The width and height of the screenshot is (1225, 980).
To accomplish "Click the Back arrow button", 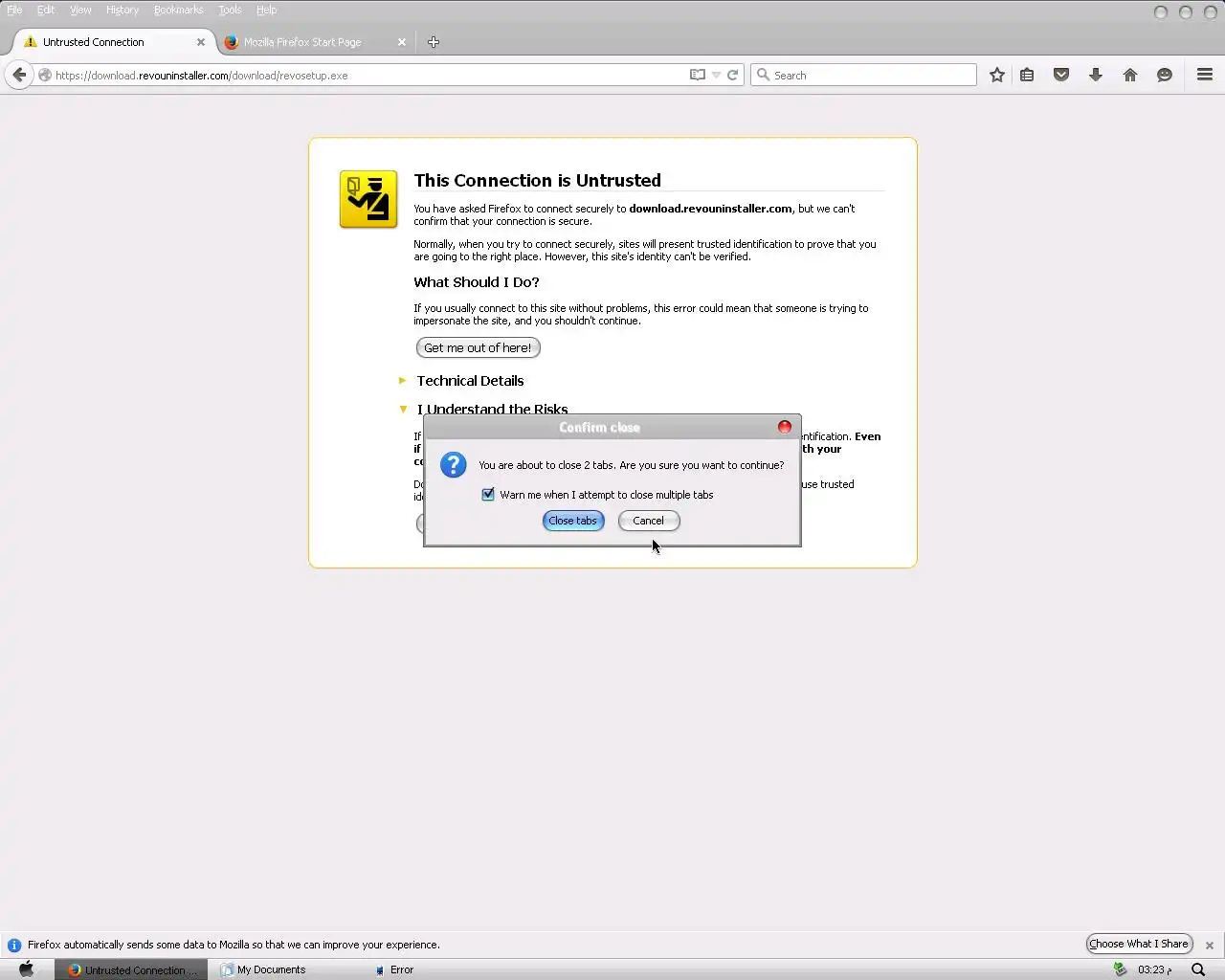I will 19,75.
